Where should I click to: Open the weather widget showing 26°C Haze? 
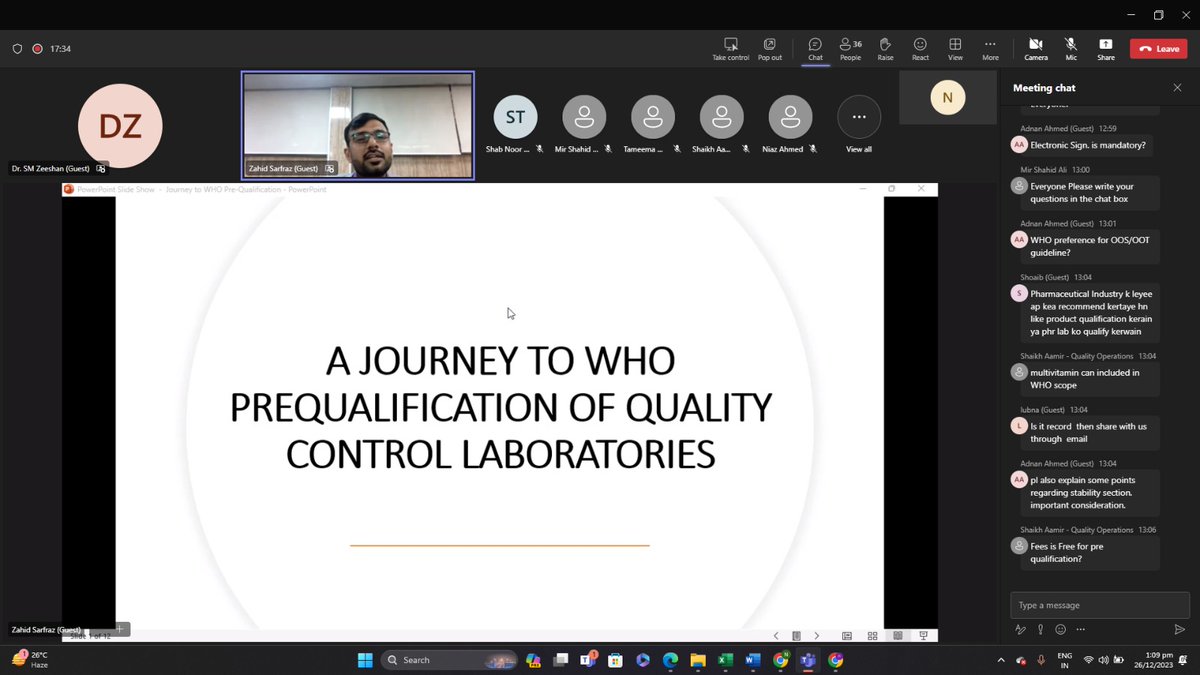[32, 660]
